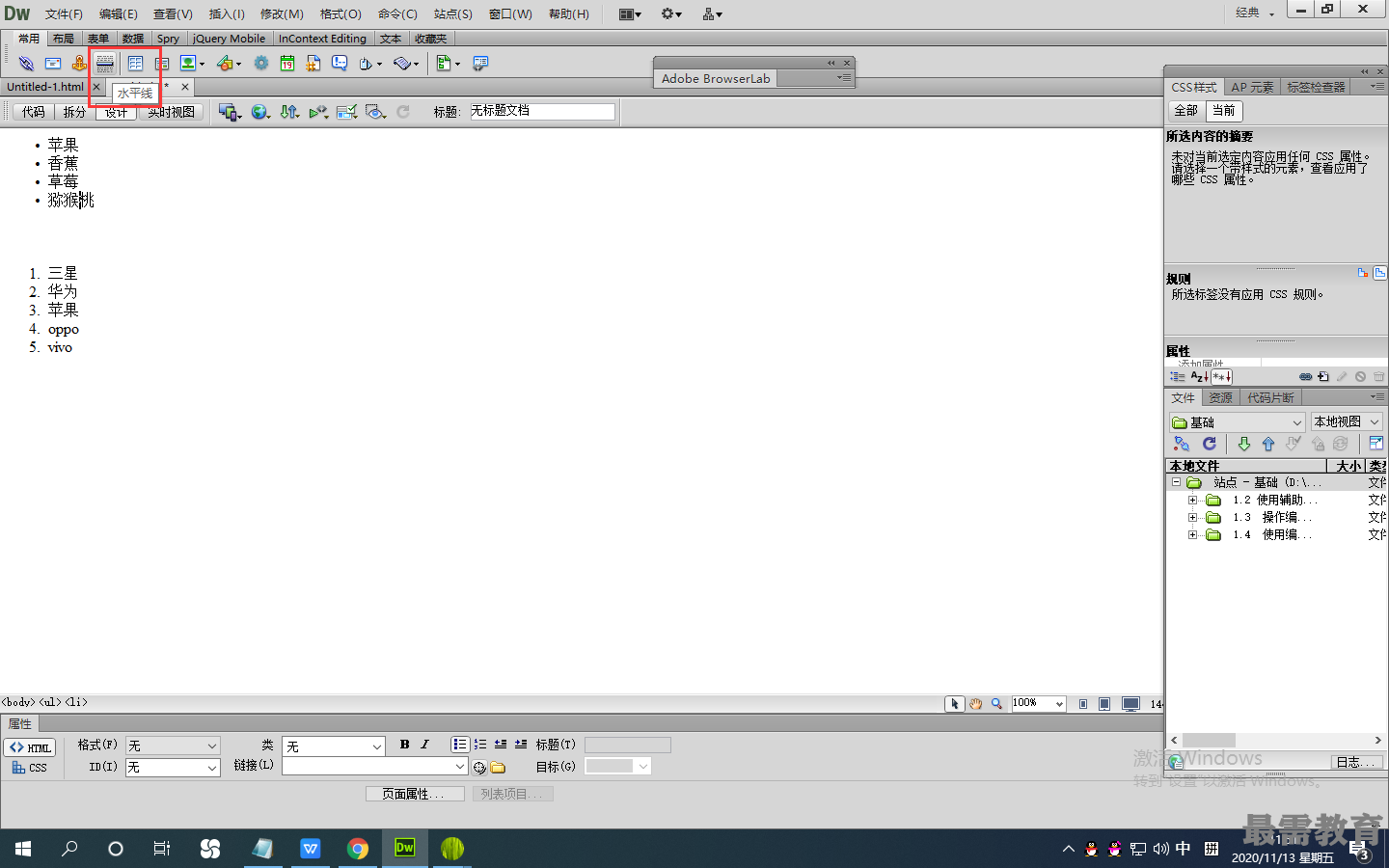This screenshot has width=1389, height=868.
Task: Insert comment icon
Action: pos(340,64)
